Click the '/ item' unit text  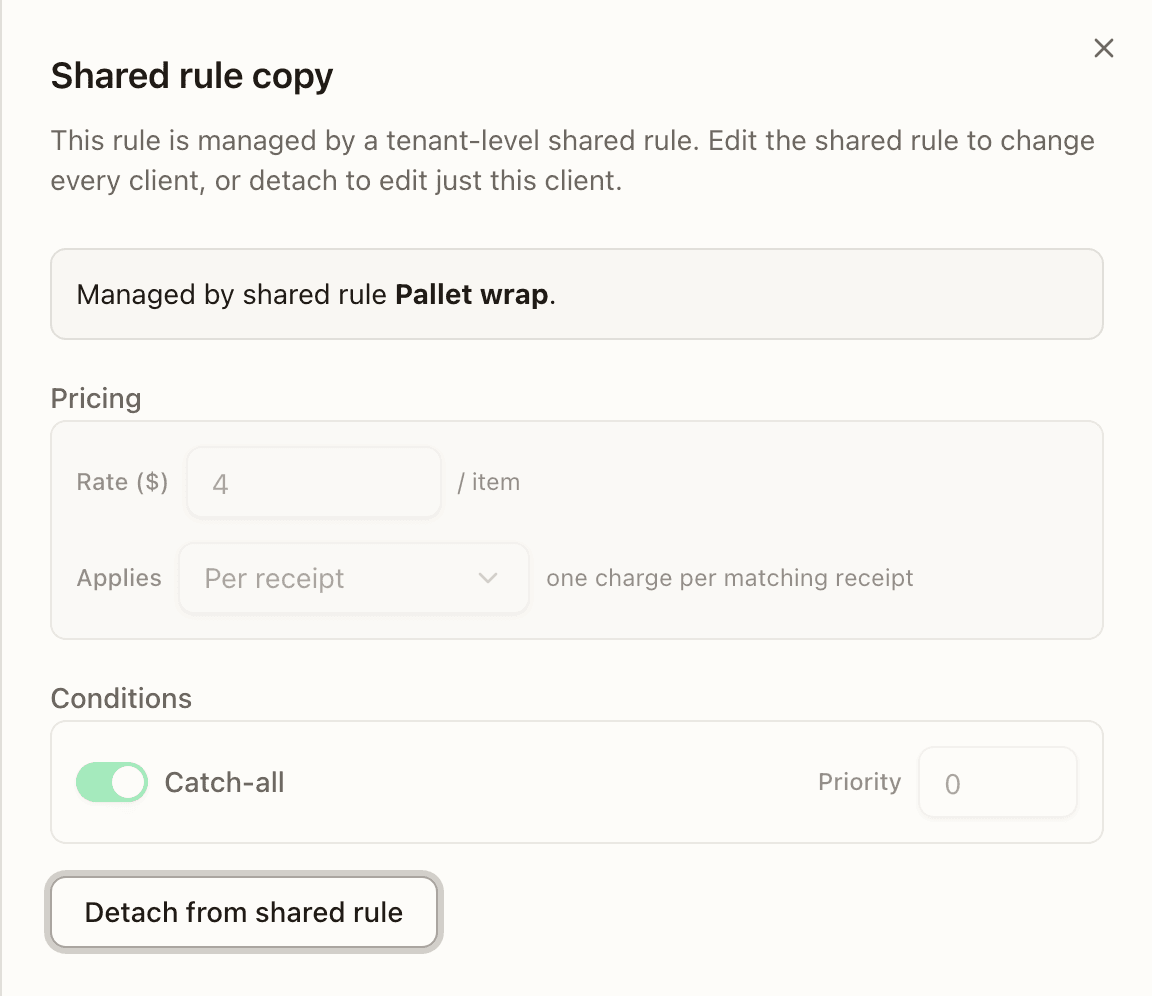489,482
